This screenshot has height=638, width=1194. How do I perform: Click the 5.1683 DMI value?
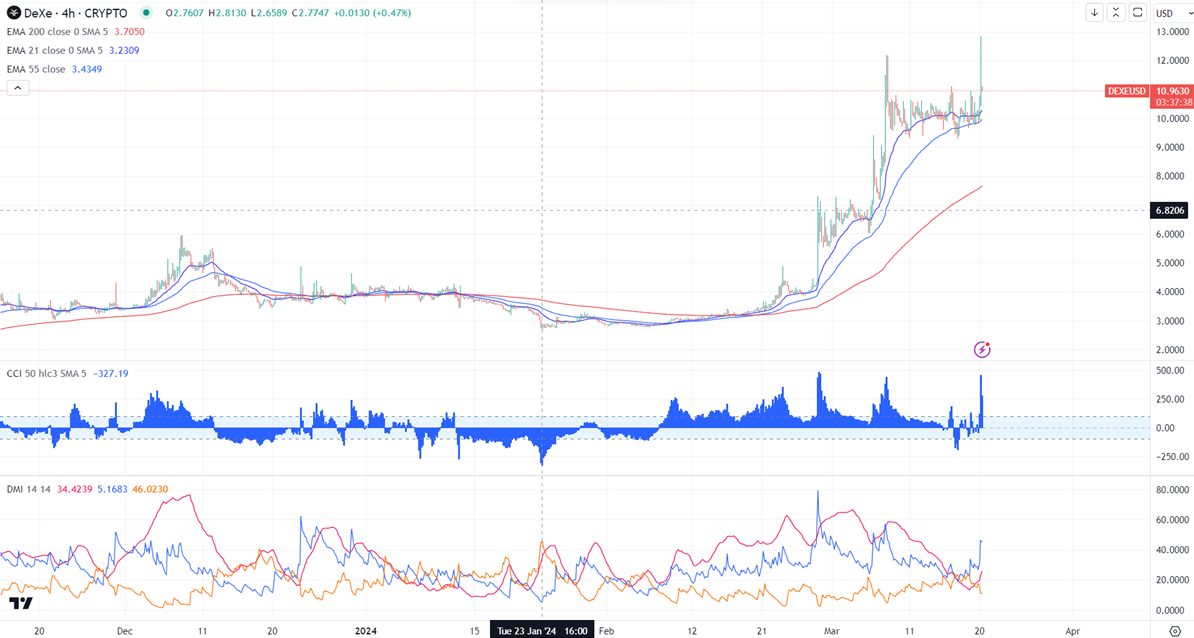click(113, 490)
